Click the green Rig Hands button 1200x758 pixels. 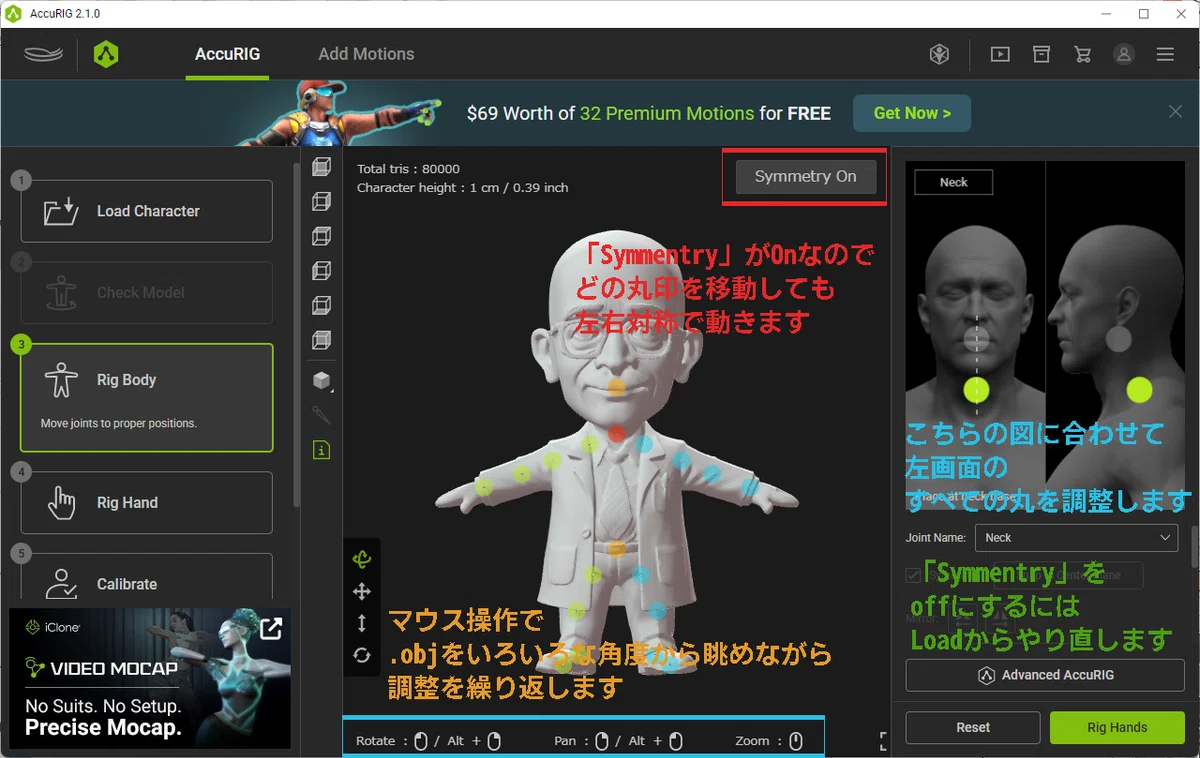[1117, 727]
